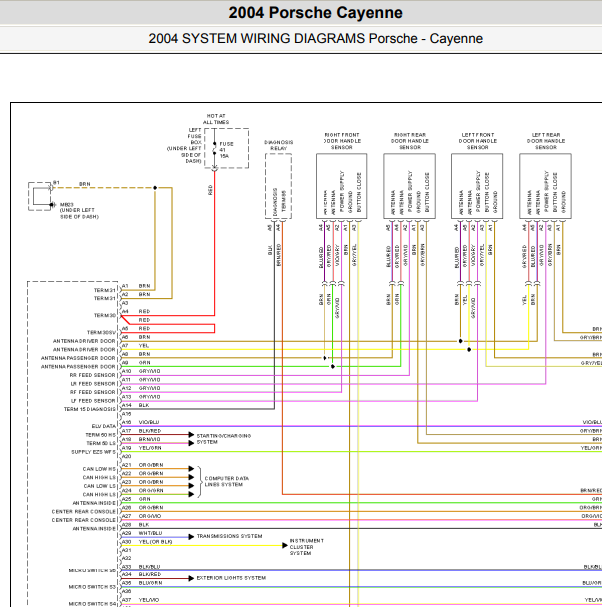Screen dimensions: 602x607
Task: Click the "BRN" label on dashed ground wire
Action: (84, 184)
